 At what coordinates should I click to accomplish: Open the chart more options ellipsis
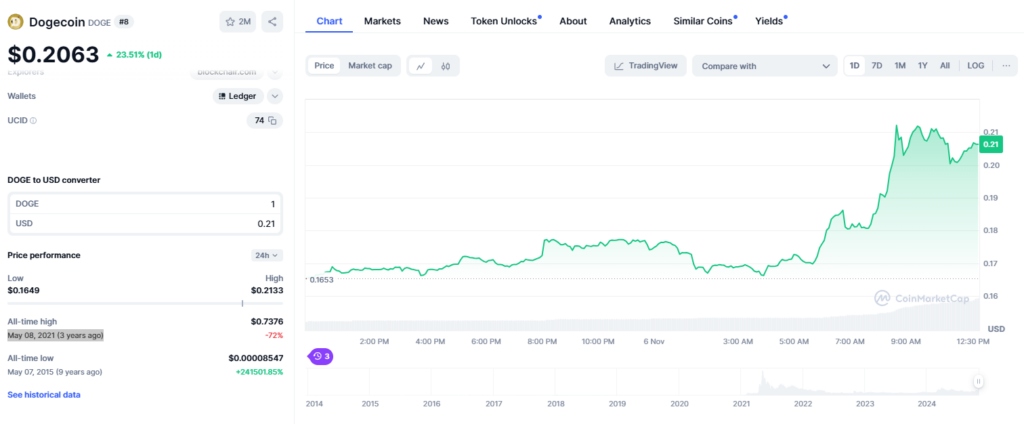1006,66
